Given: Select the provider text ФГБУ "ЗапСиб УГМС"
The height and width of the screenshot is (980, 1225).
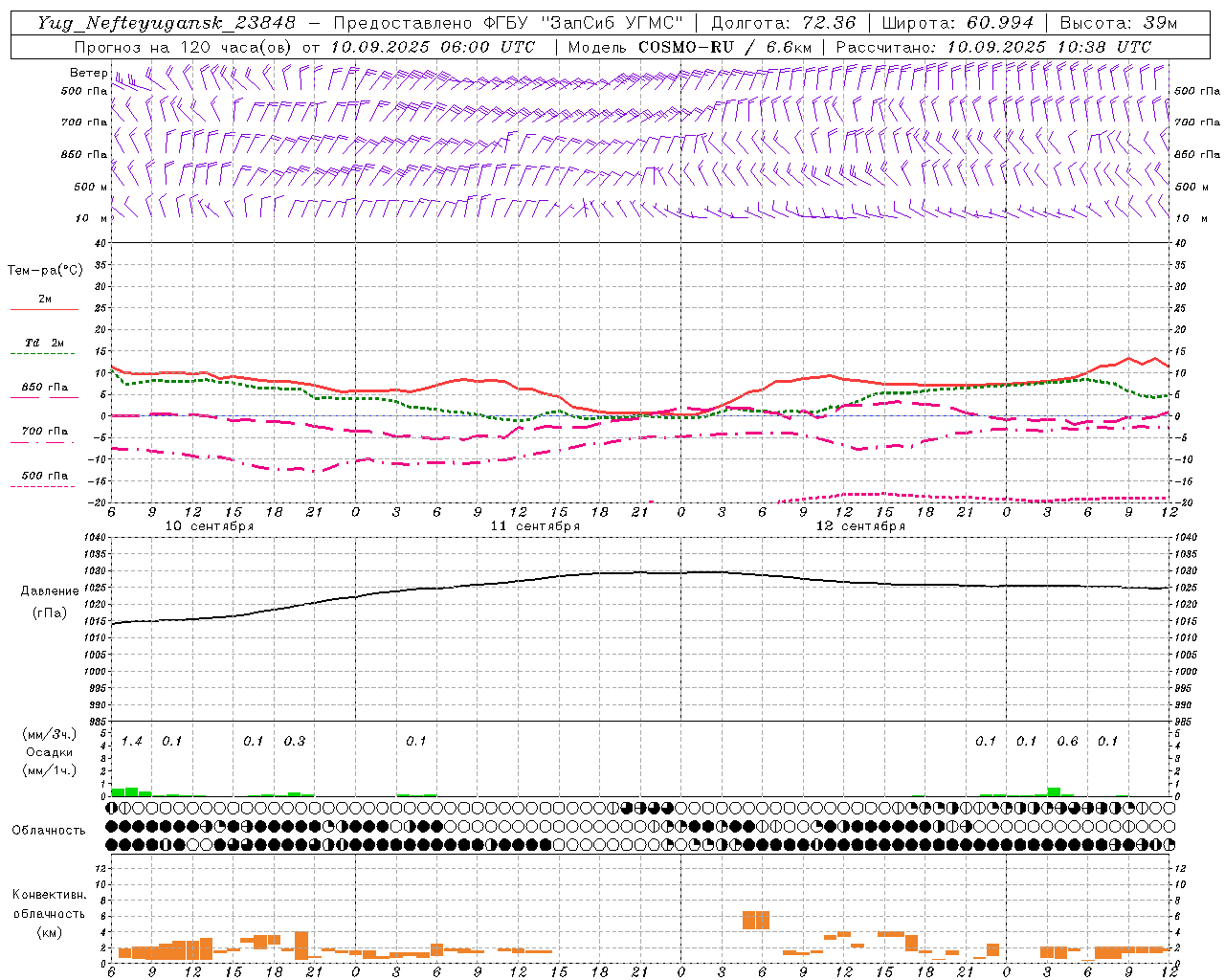Looking at the screenshot, I should [584, 23].
